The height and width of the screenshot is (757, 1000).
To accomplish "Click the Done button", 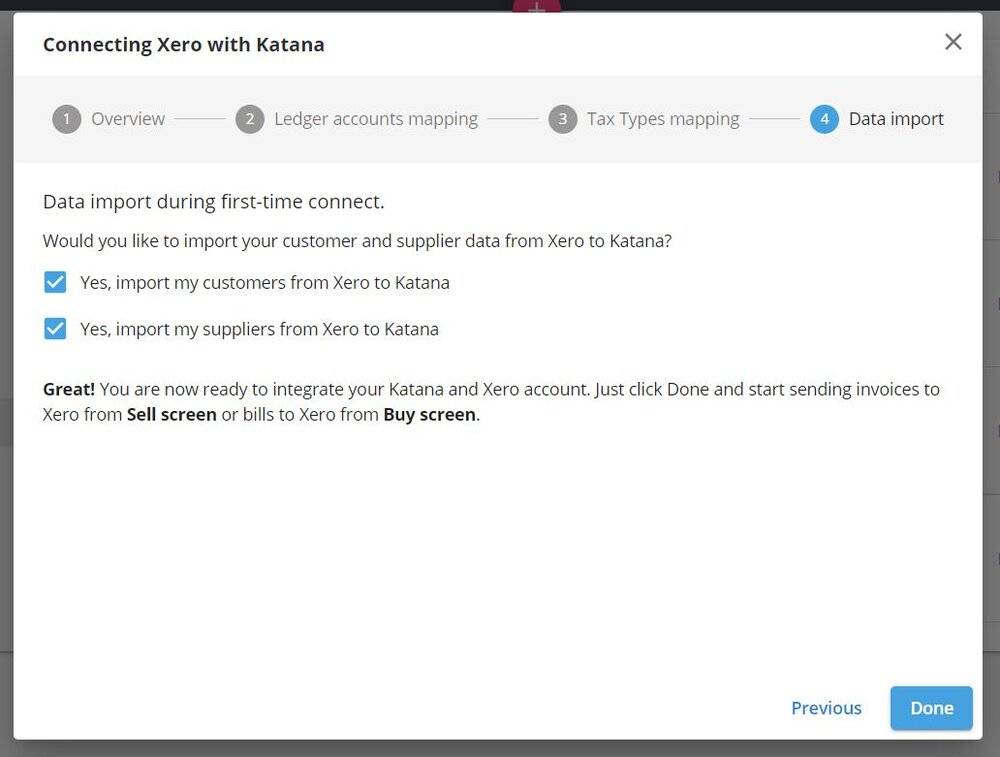I will (x=931, y=708).
